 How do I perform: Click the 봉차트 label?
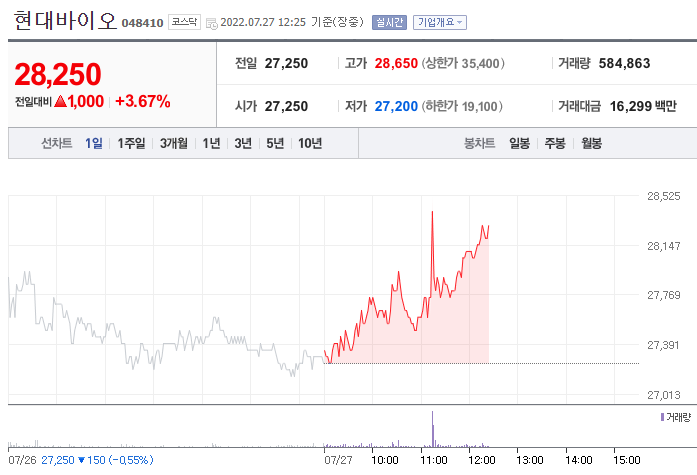(480, 143)
